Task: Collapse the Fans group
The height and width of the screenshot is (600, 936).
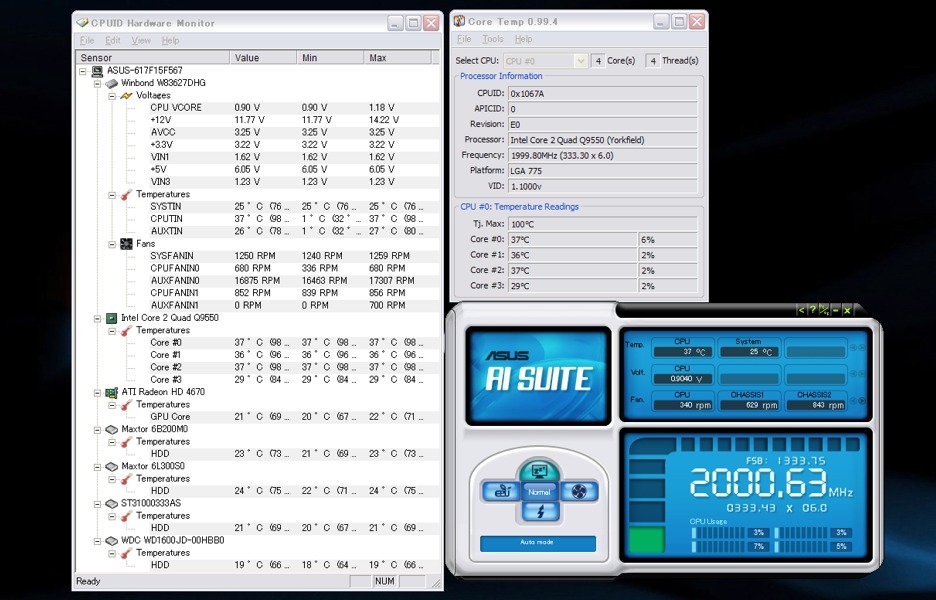Action: coord(112,244)
